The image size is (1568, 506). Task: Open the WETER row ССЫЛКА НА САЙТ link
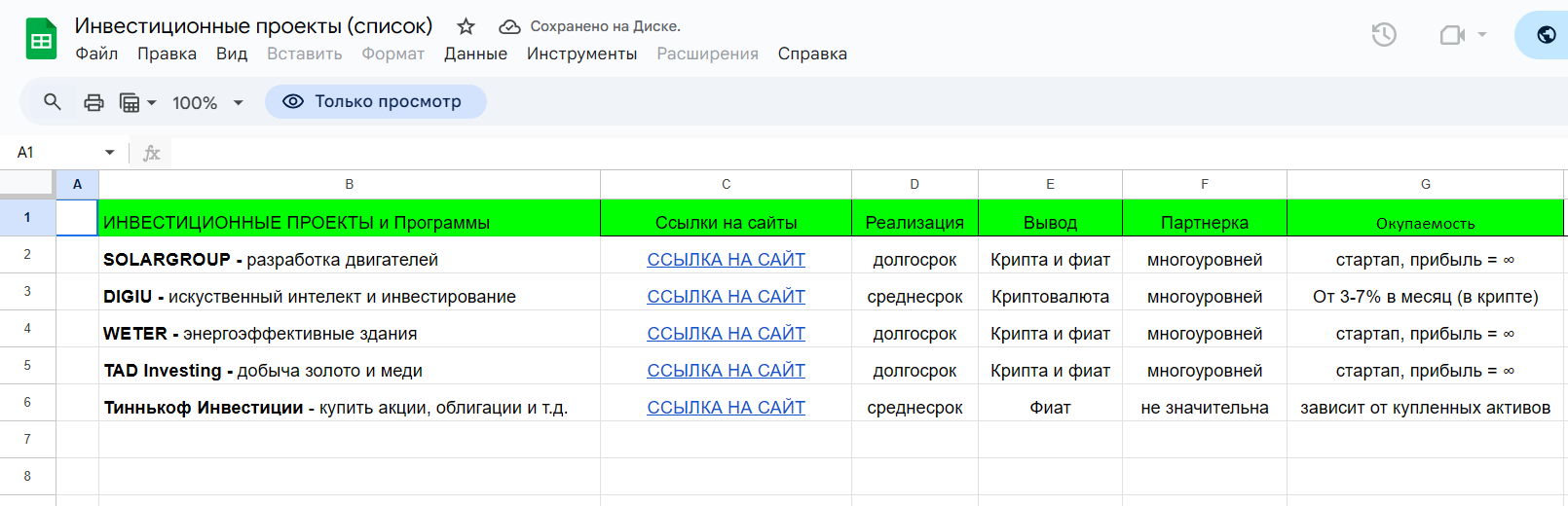[726, 334]
